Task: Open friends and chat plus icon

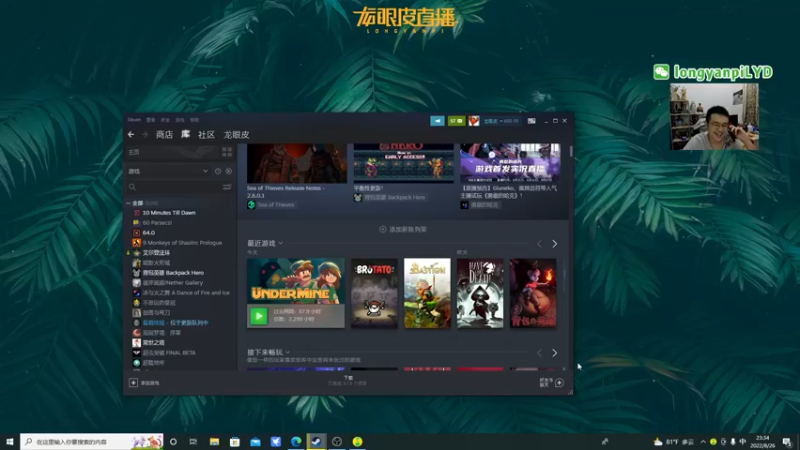Action: (559, 383)
